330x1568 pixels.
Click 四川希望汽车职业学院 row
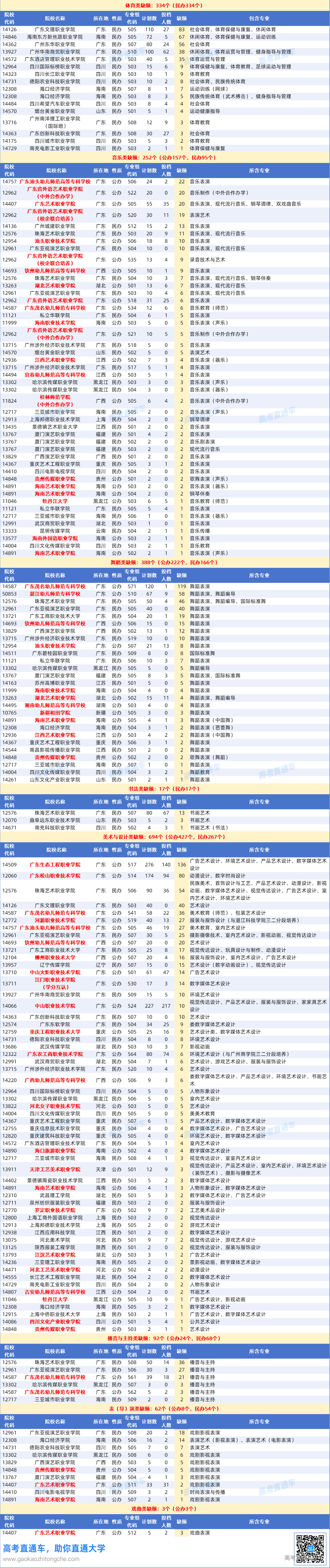pyautogui.click(x=164, y=104)
